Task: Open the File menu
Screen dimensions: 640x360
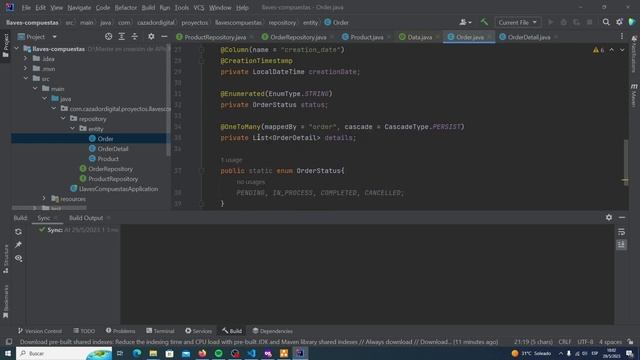Action: tap(26, 7)
